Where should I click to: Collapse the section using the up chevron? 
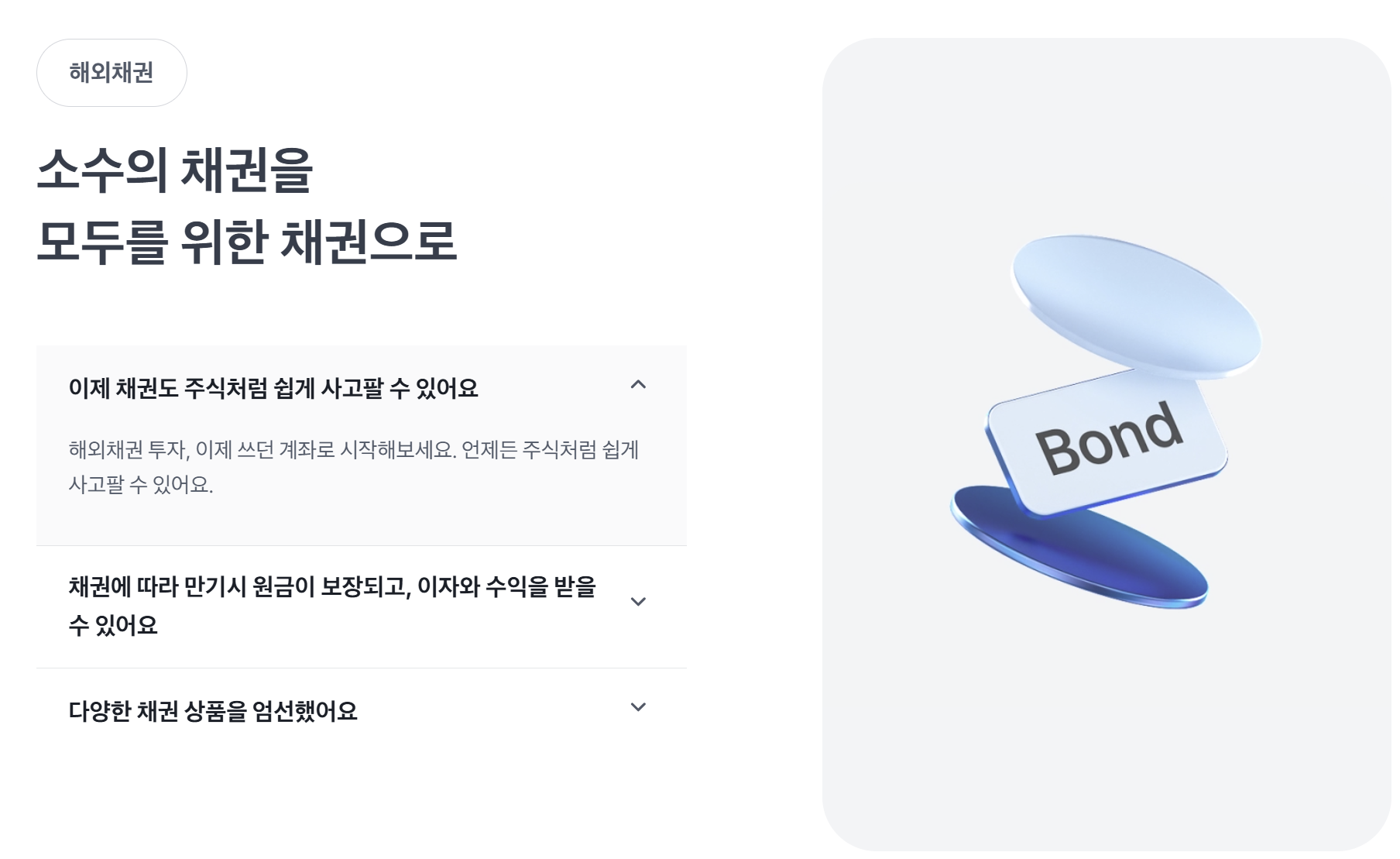638,385
